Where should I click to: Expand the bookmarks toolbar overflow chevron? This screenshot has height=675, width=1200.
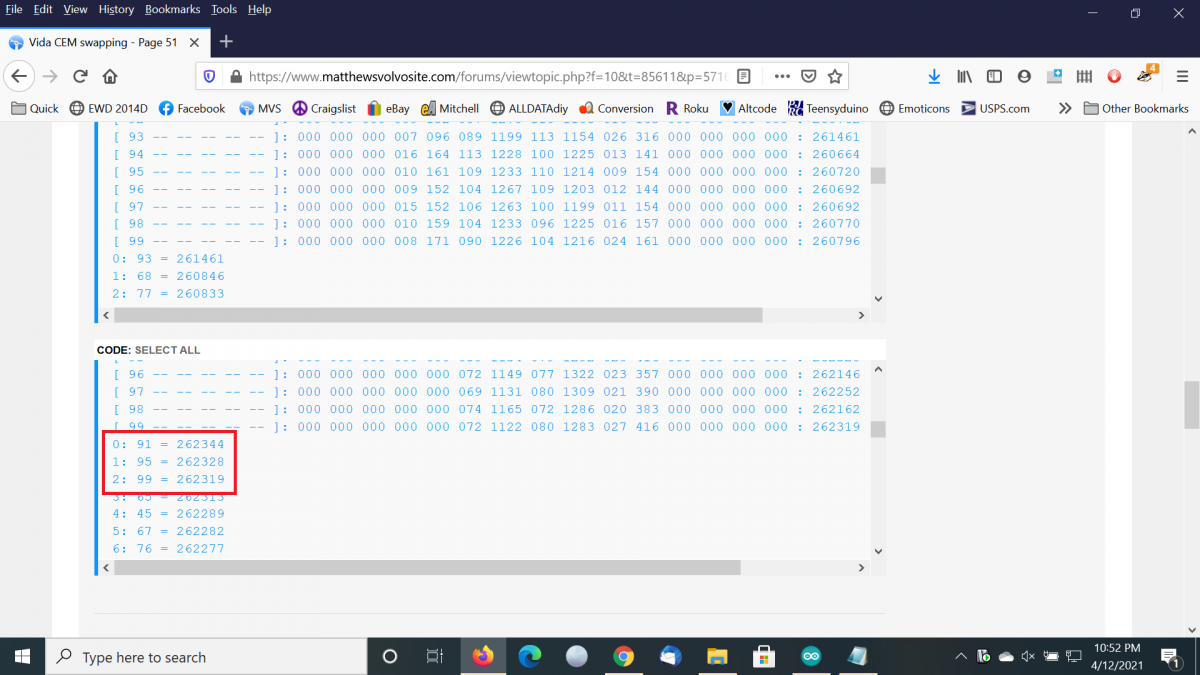(1064, 108)
